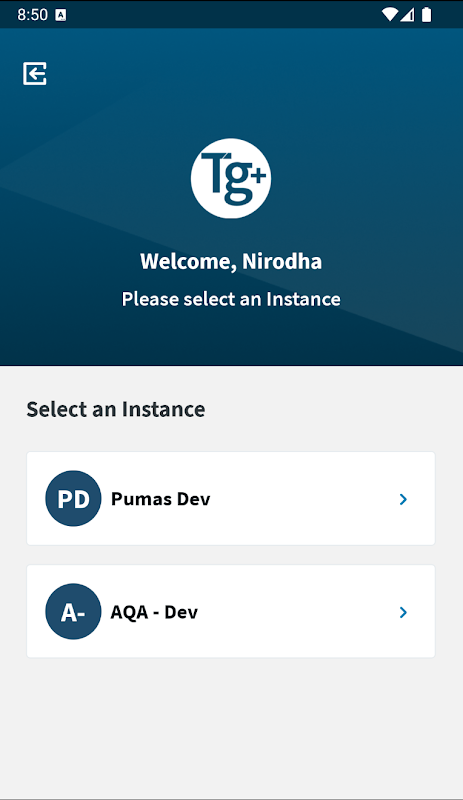Tap the cellular signal status icon
This screenshot has height=800, width=463.
point(407,15)
